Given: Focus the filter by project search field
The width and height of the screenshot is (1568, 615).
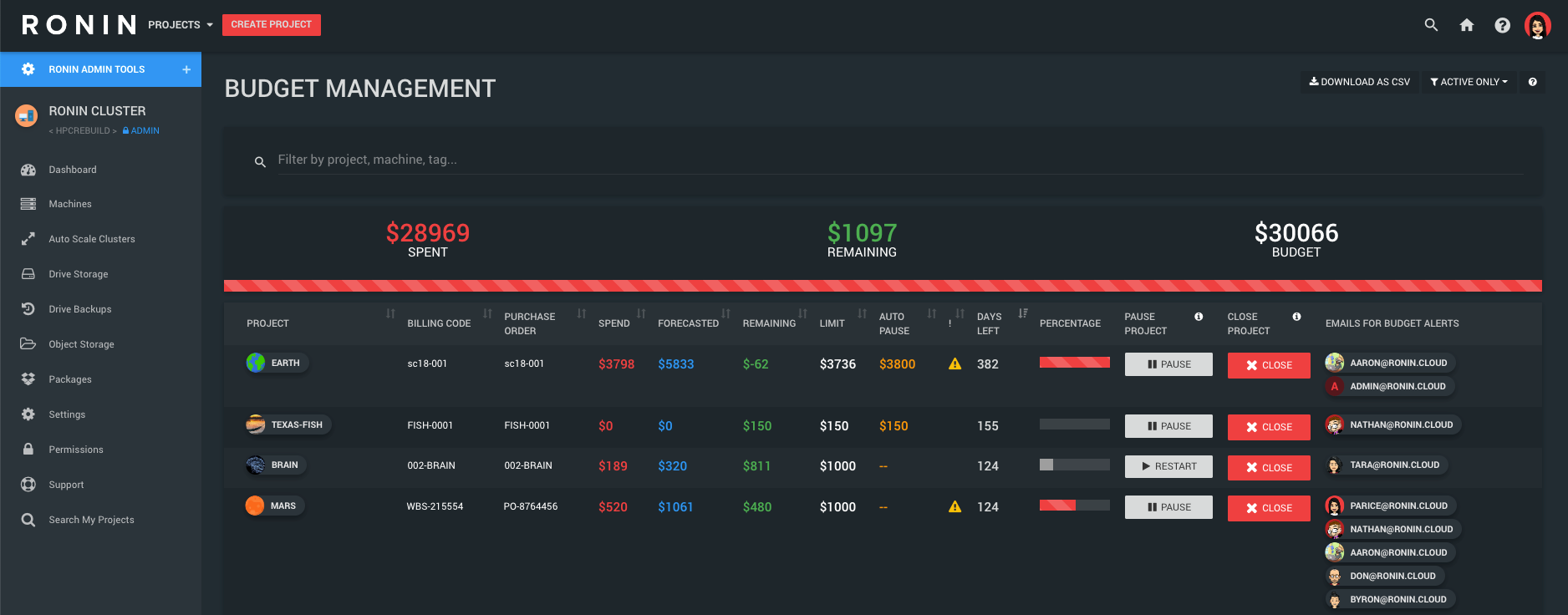Looking at the screenshot, I should 900,160.
